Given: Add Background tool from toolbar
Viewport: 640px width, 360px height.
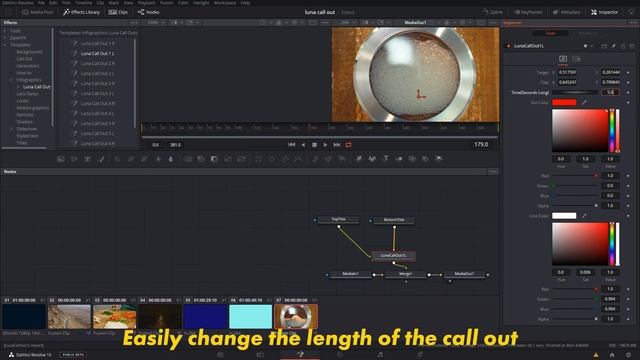Looking at the screenshot, I should 61,159.
